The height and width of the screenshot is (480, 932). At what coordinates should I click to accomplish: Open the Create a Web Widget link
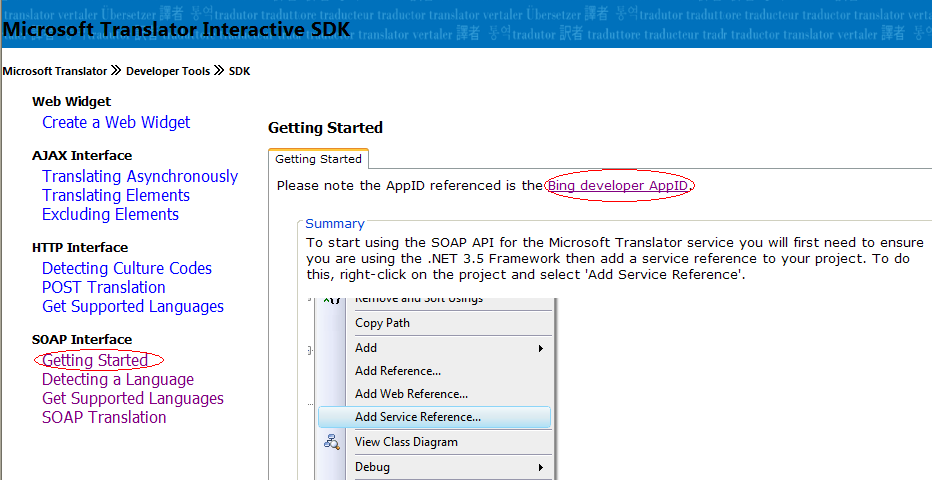pyautogui.click(x=116, y=122)
